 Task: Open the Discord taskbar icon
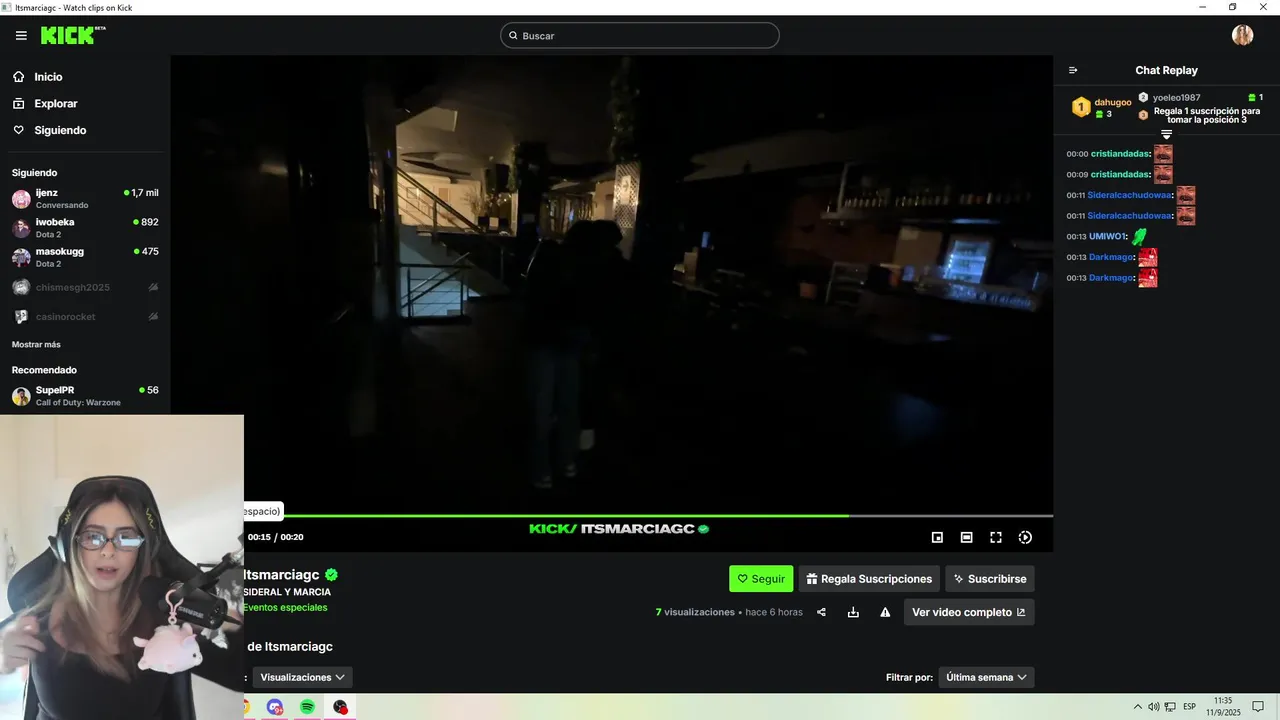(x=275, y=707)
